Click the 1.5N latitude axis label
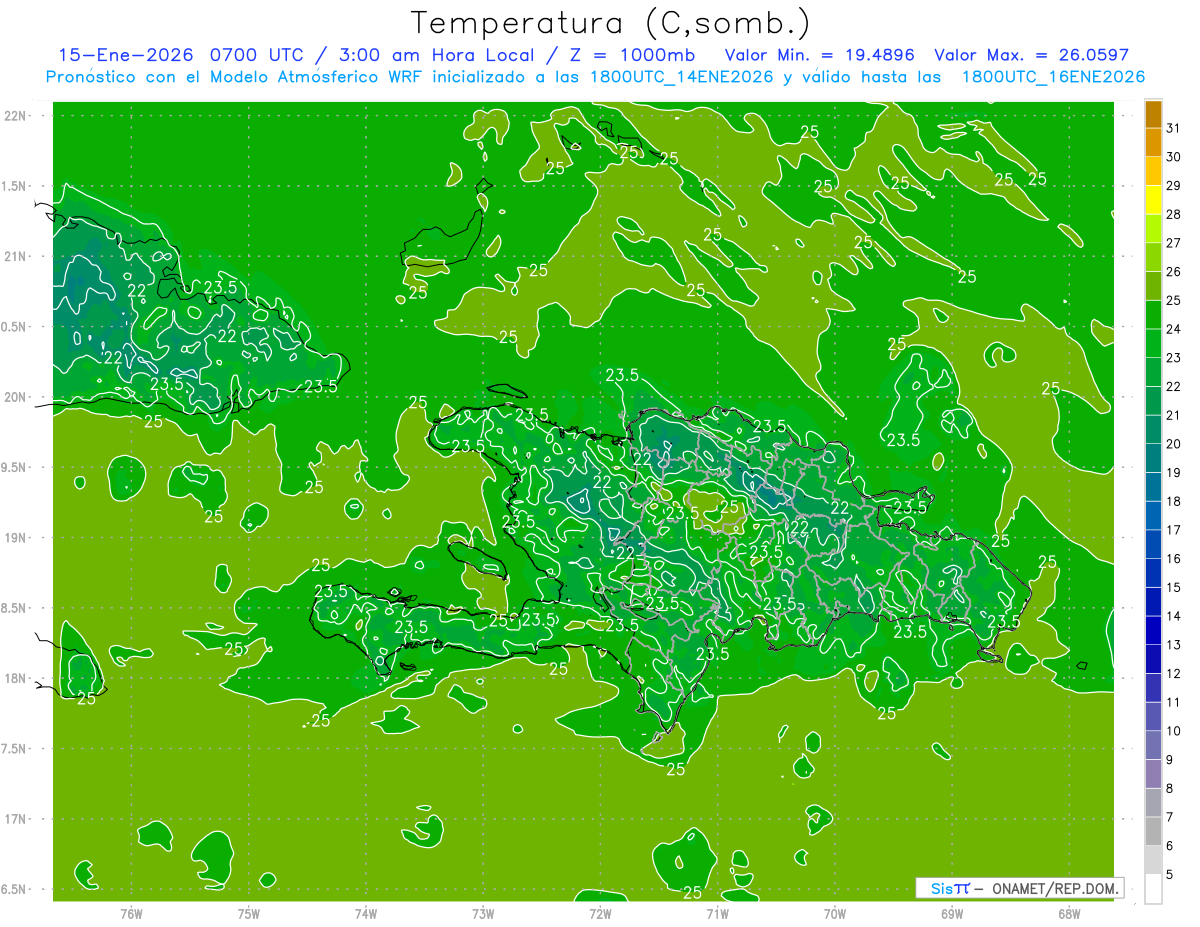This screenshot has height=927, width=1200. (14, 186)
